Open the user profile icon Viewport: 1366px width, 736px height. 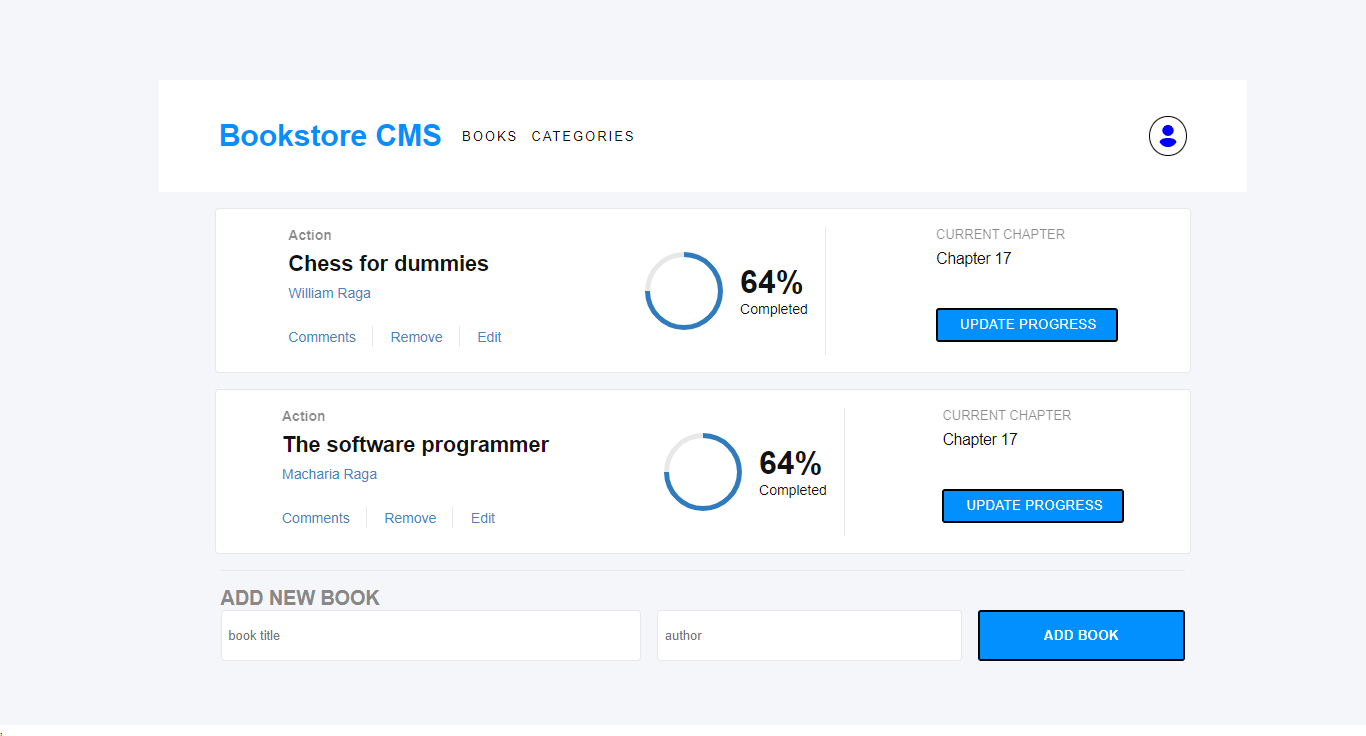pos(1167,136)
